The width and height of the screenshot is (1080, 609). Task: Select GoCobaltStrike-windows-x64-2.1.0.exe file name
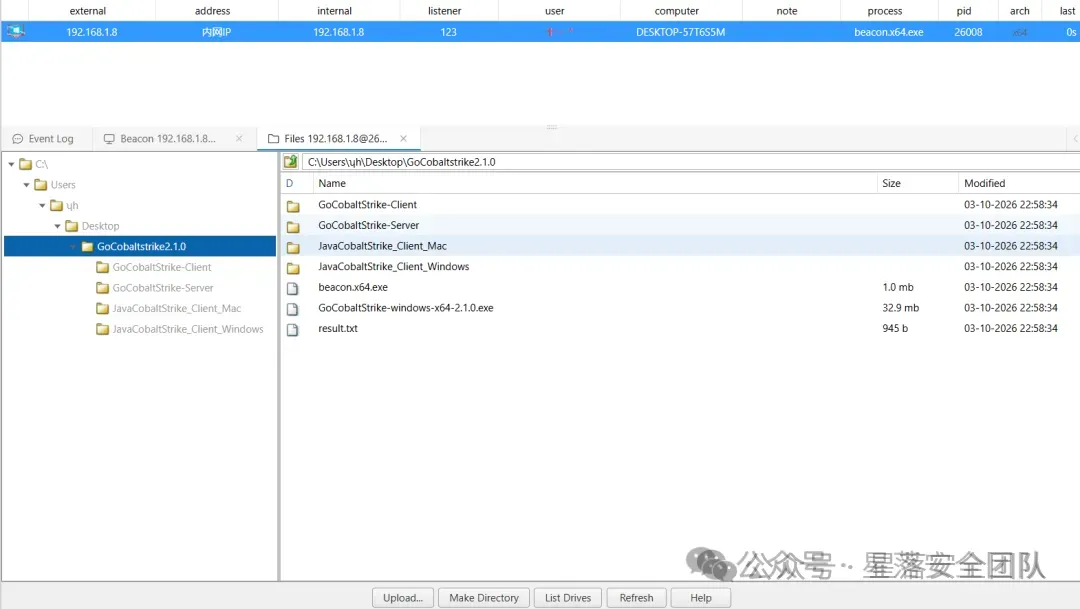pyautogui.click(x=406, y=308)
